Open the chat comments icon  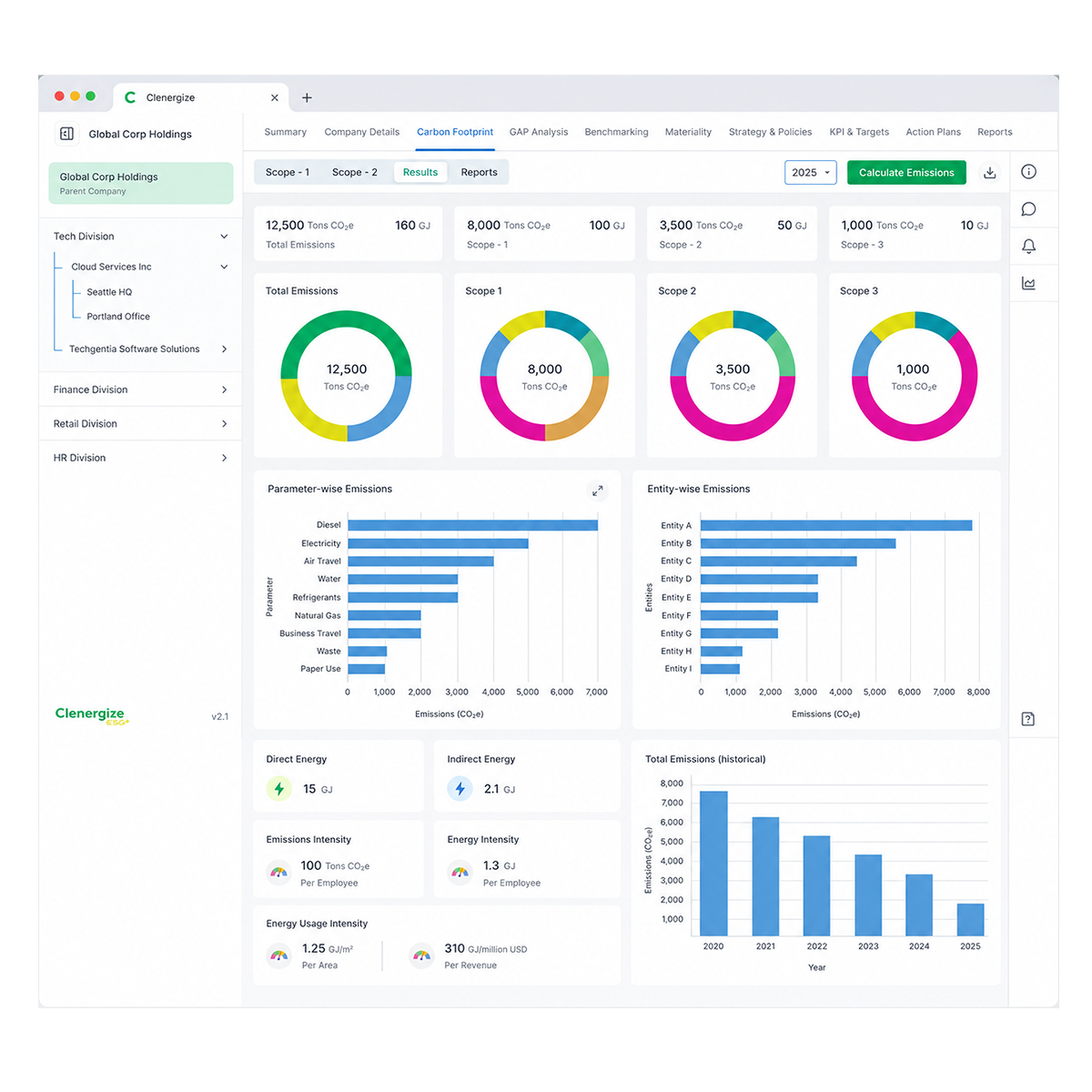pos(1028,209)
